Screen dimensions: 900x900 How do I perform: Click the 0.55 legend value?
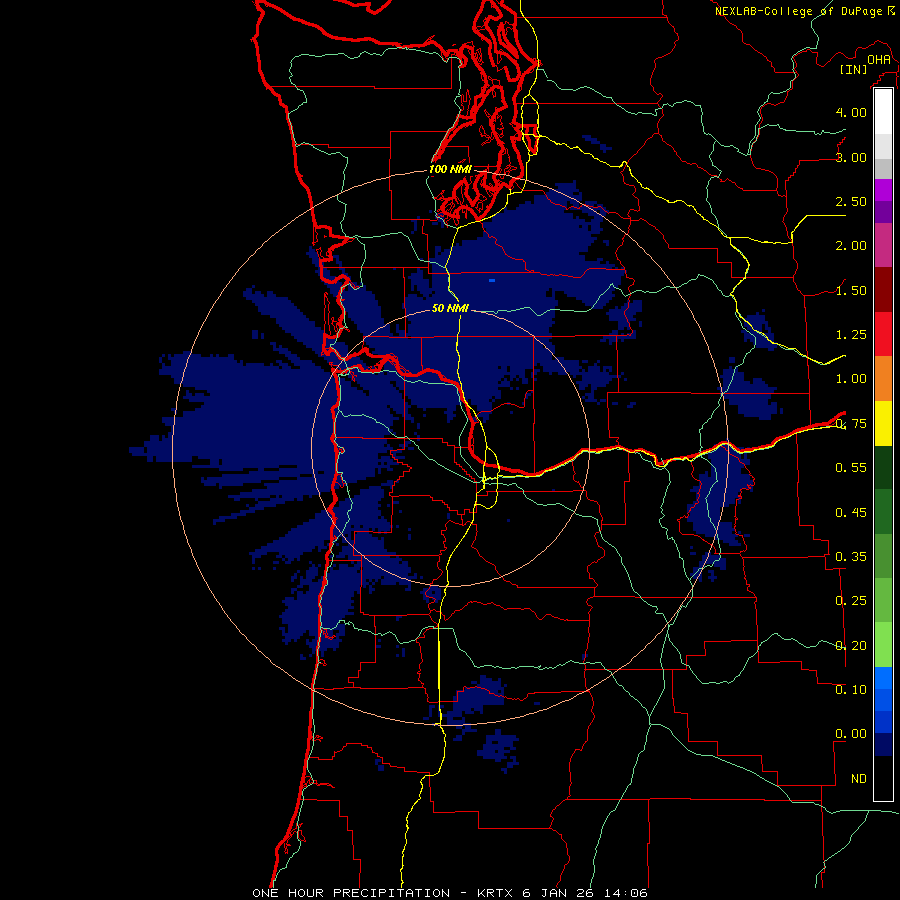851,468
